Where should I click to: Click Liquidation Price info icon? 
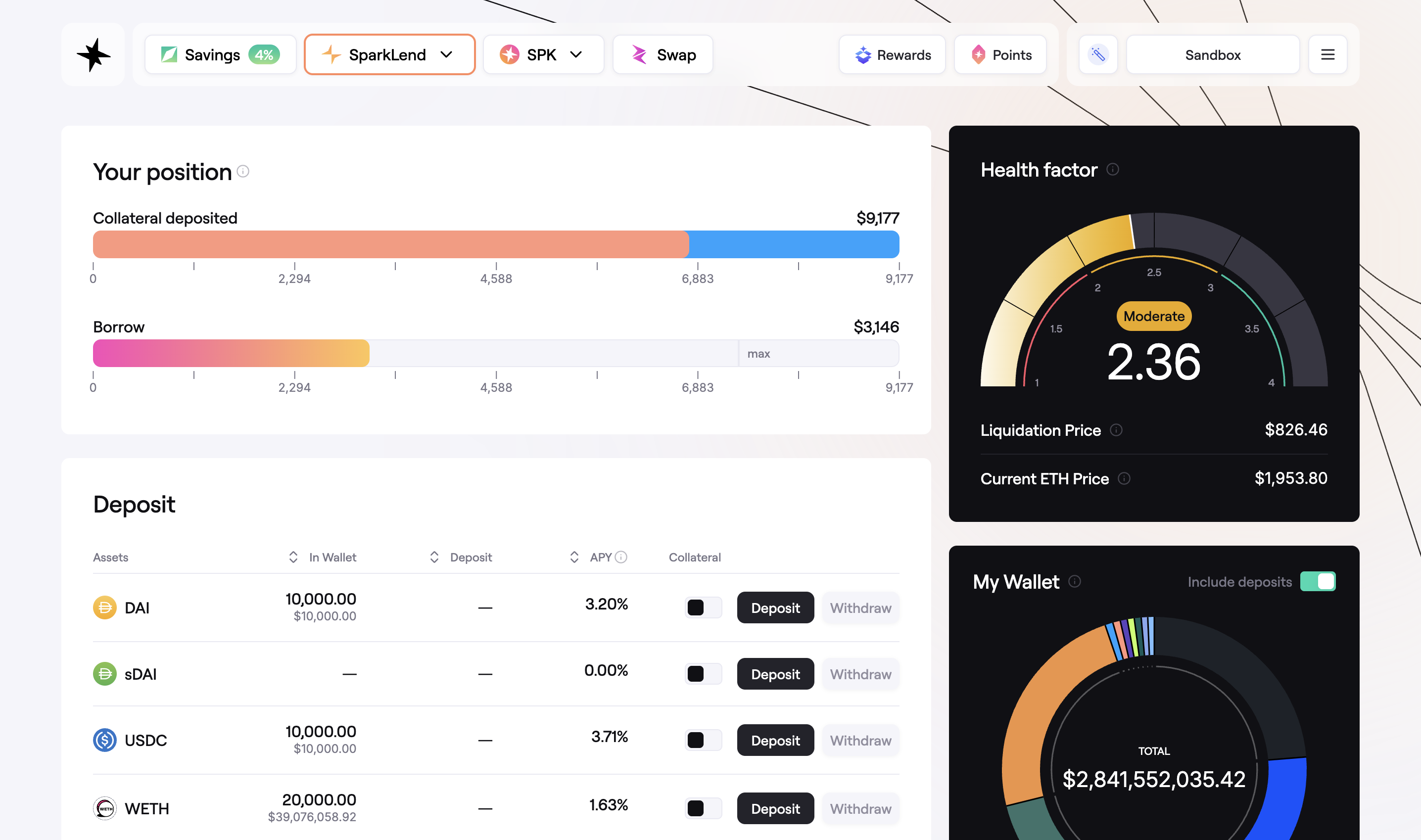click(1116, 430)
